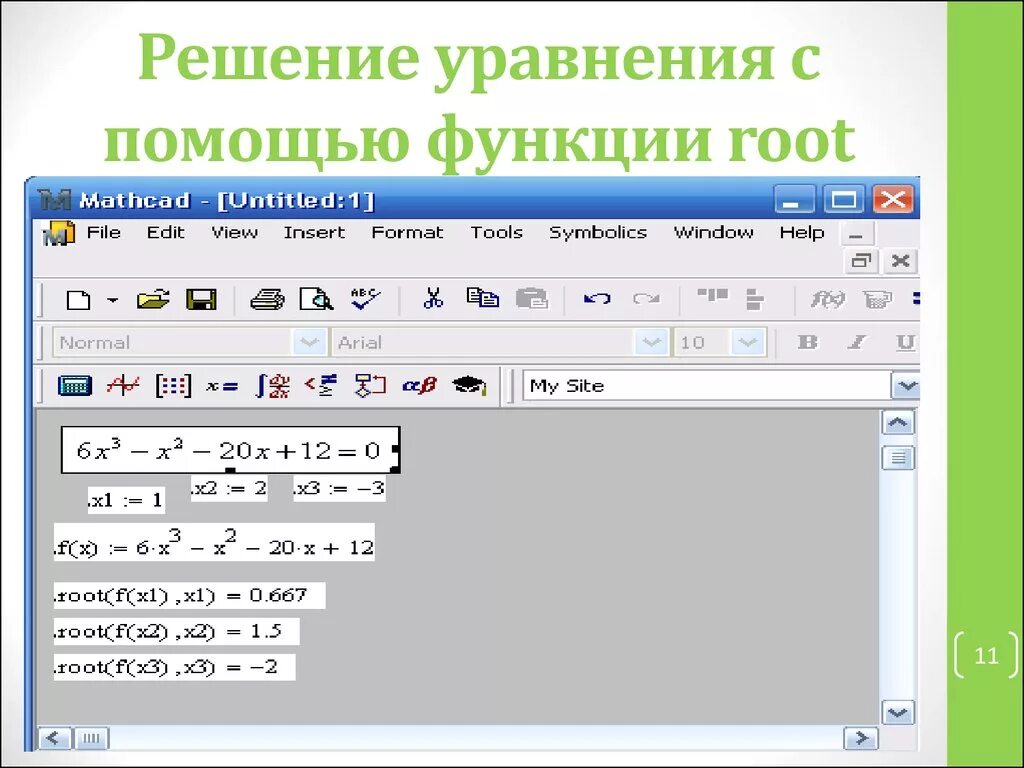Open the Programming toolbar
The height and width of the screenshot is (768, 1024).
click(370, 385)
